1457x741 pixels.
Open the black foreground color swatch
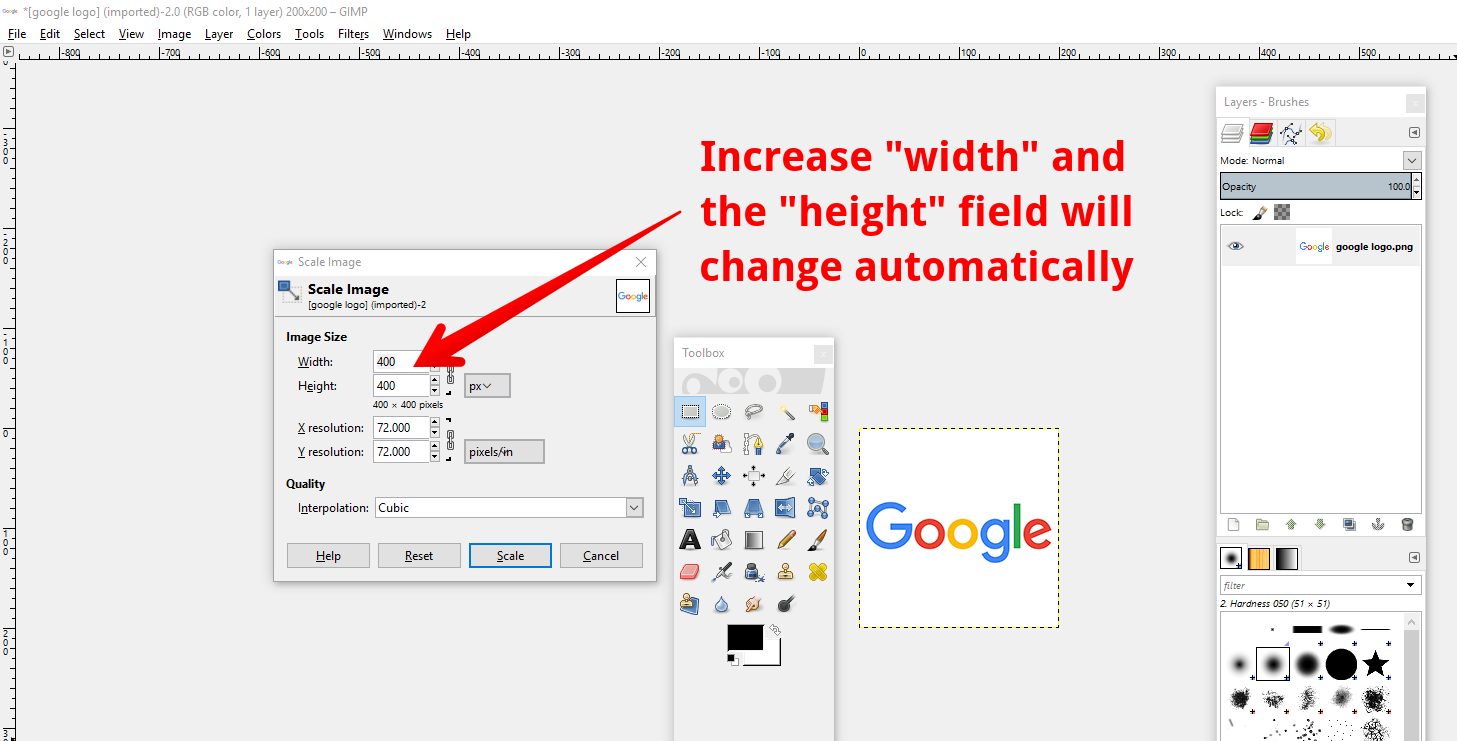click(x=744, y=637)
